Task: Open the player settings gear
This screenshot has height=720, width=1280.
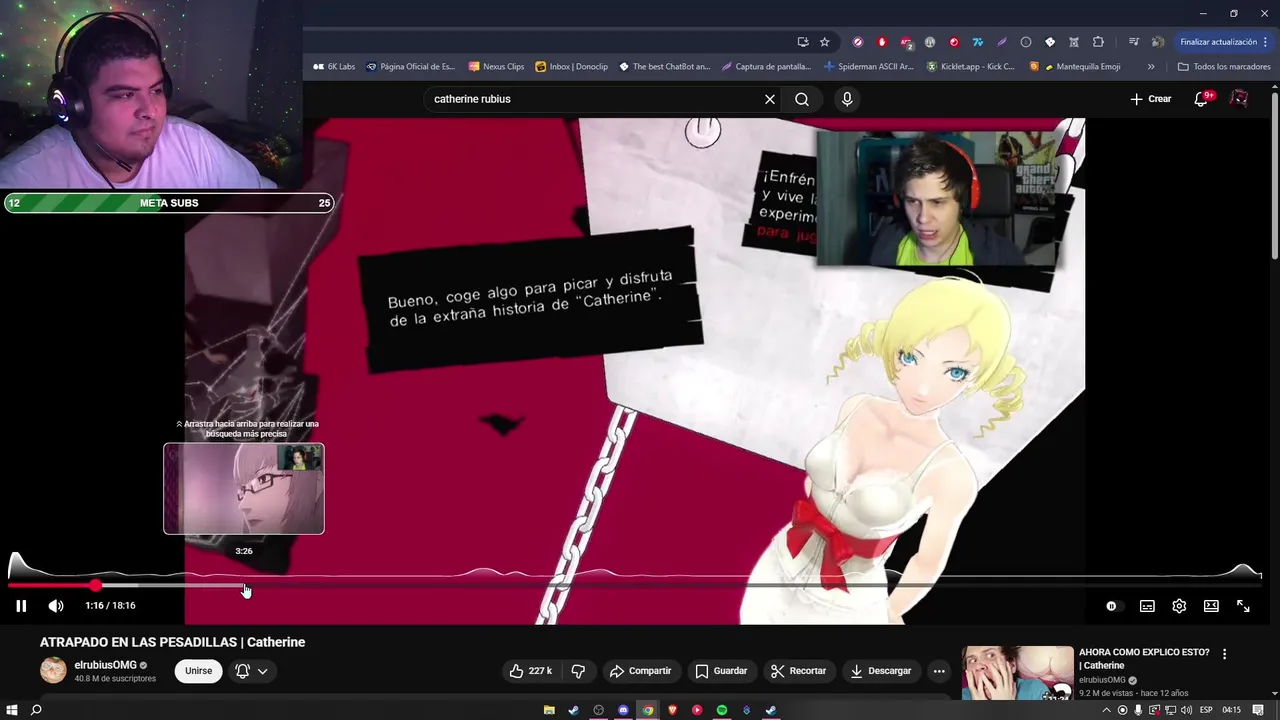Action: point(1179,606)
